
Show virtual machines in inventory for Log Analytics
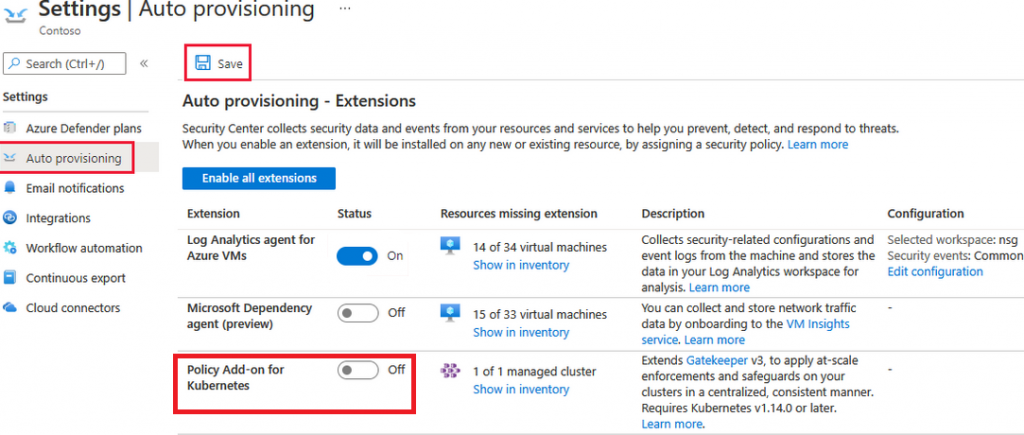pos(521,265)
